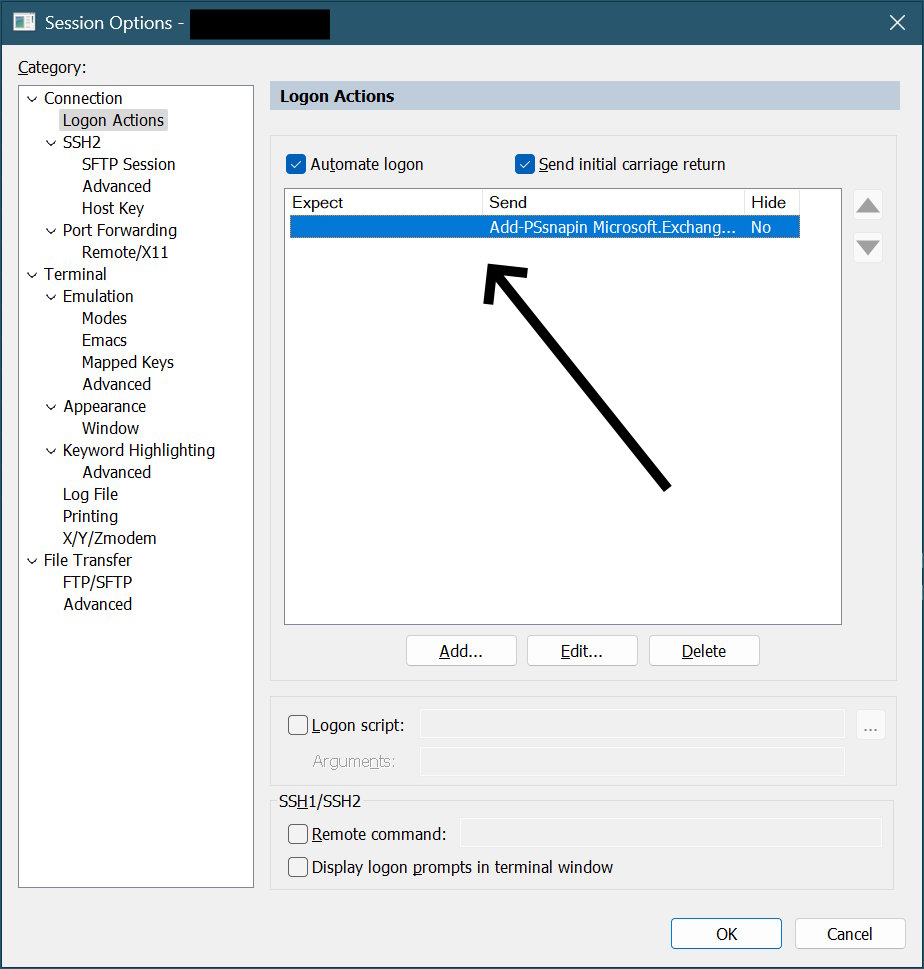Click the move down arrow button
924x969 pixels.
868,247
